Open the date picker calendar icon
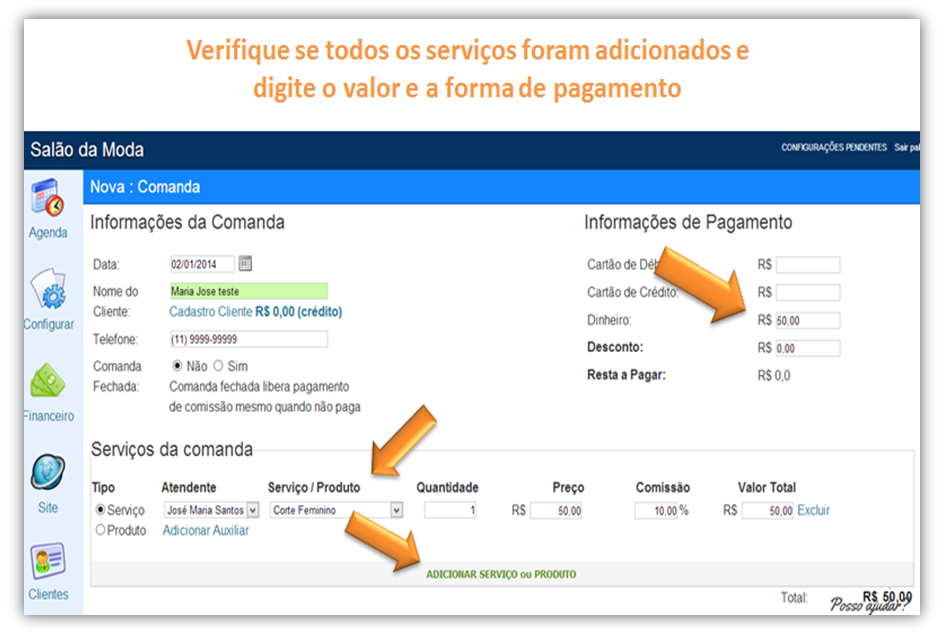The height and width of the screenshot is (635, 943). click(x=246, y=264)
